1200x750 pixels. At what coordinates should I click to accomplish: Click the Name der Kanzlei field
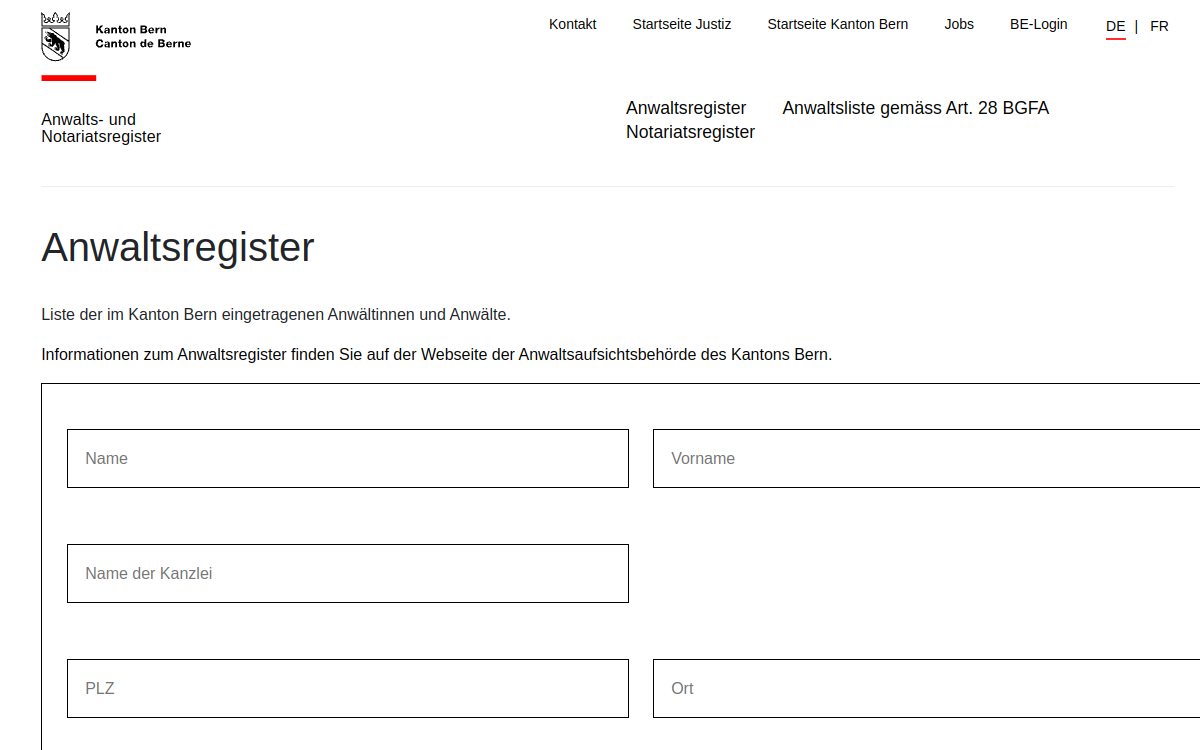coord(348,573)
